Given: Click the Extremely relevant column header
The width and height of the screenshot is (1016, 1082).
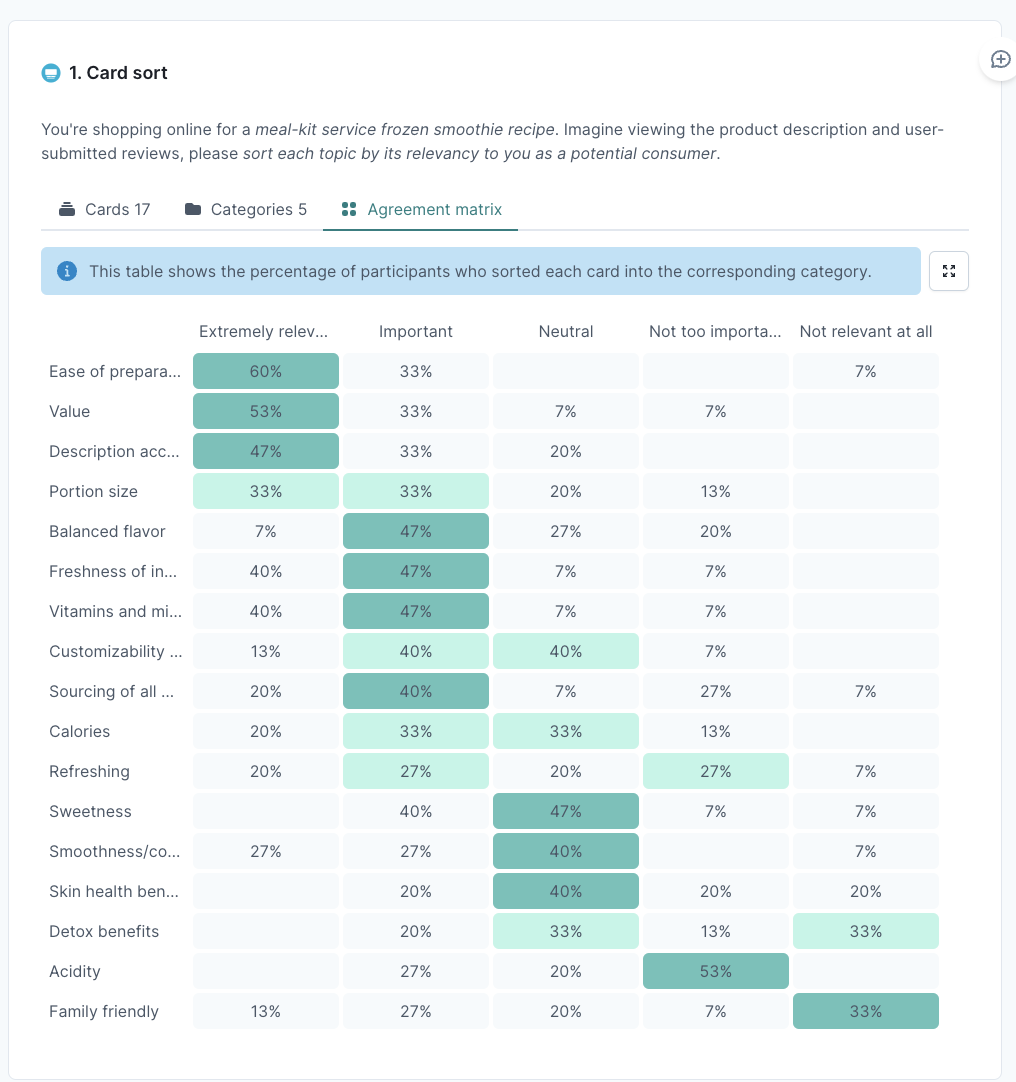Looking at the screenshot, I should tap(264, 331).
